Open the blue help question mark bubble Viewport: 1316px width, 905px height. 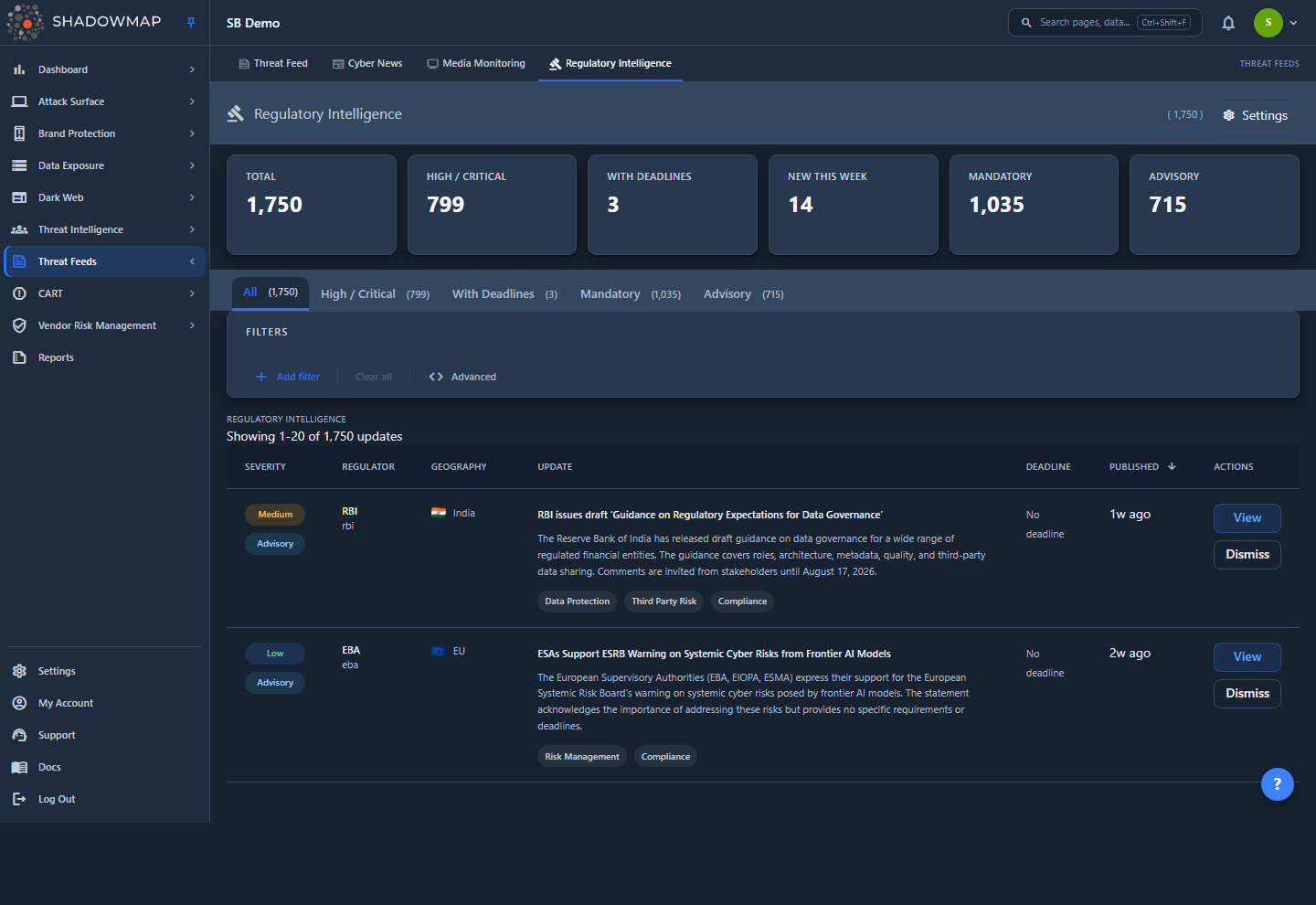[1277, 783]
